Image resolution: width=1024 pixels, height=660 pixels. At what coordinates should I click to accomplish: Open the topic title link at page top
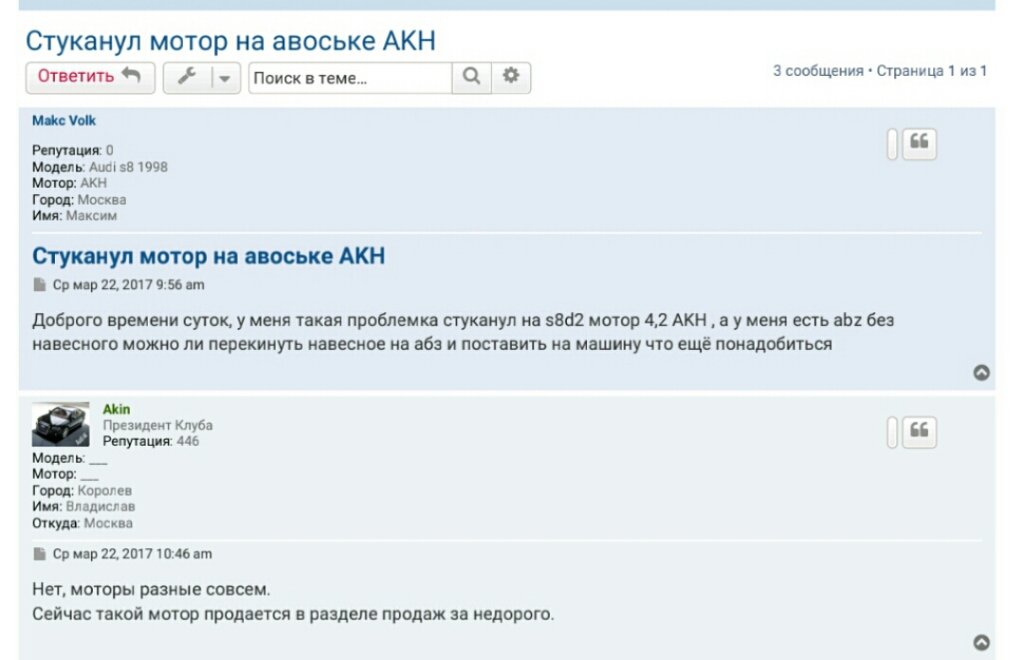pos(230,41)
